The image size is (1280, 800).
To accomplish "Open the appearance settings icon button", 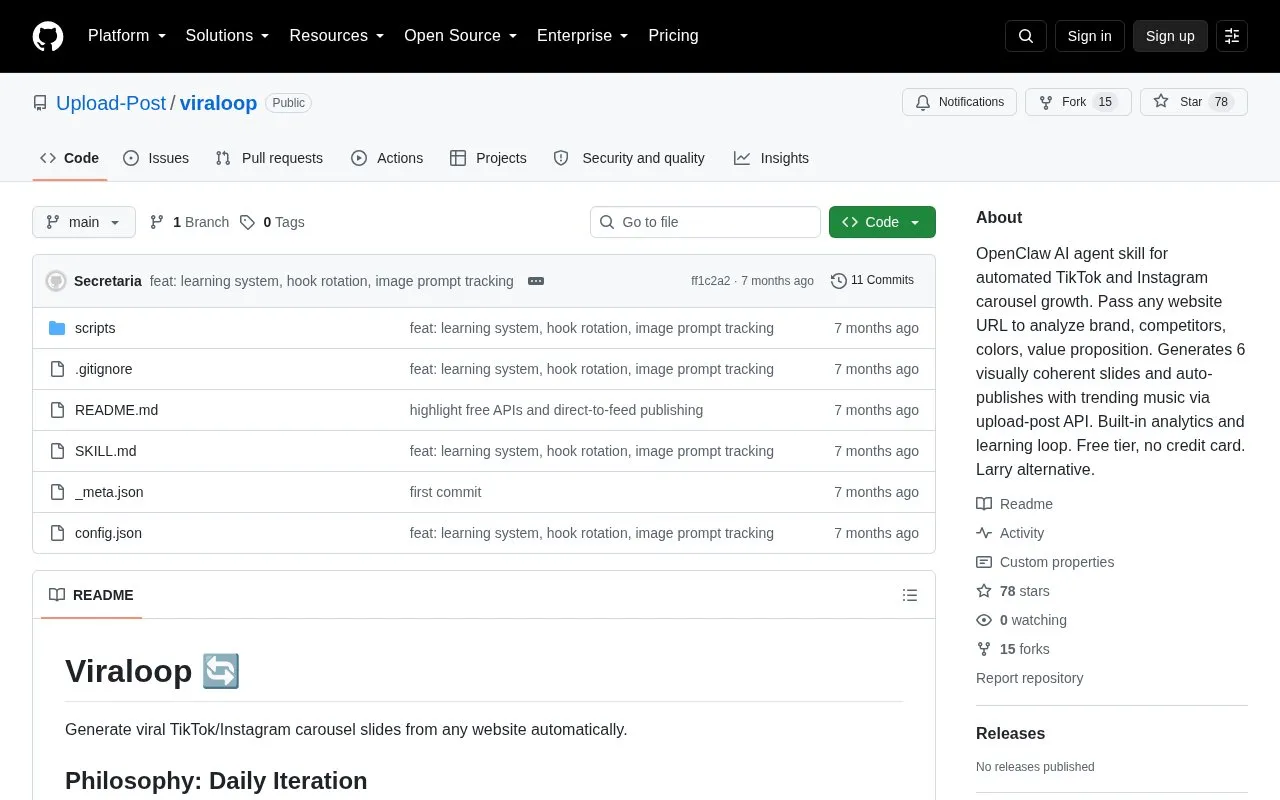I will [1232, 36].
